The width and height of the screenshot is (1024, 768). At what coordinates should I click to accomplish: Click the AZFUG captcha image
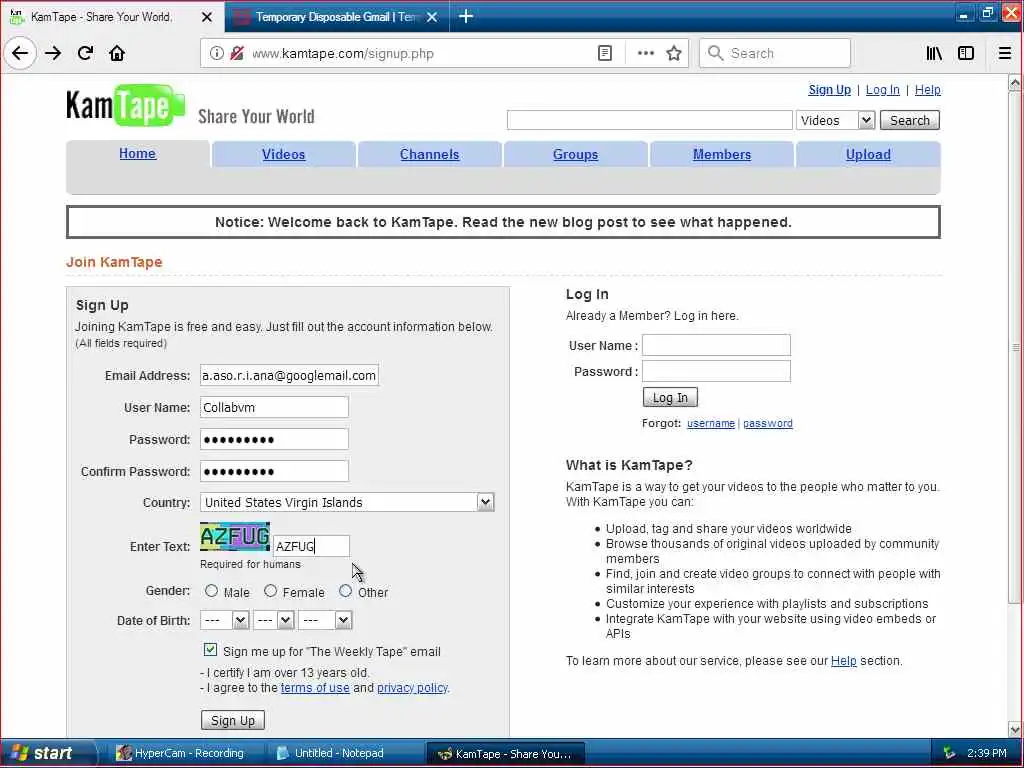pyautogui.click(x=235, y=537)
